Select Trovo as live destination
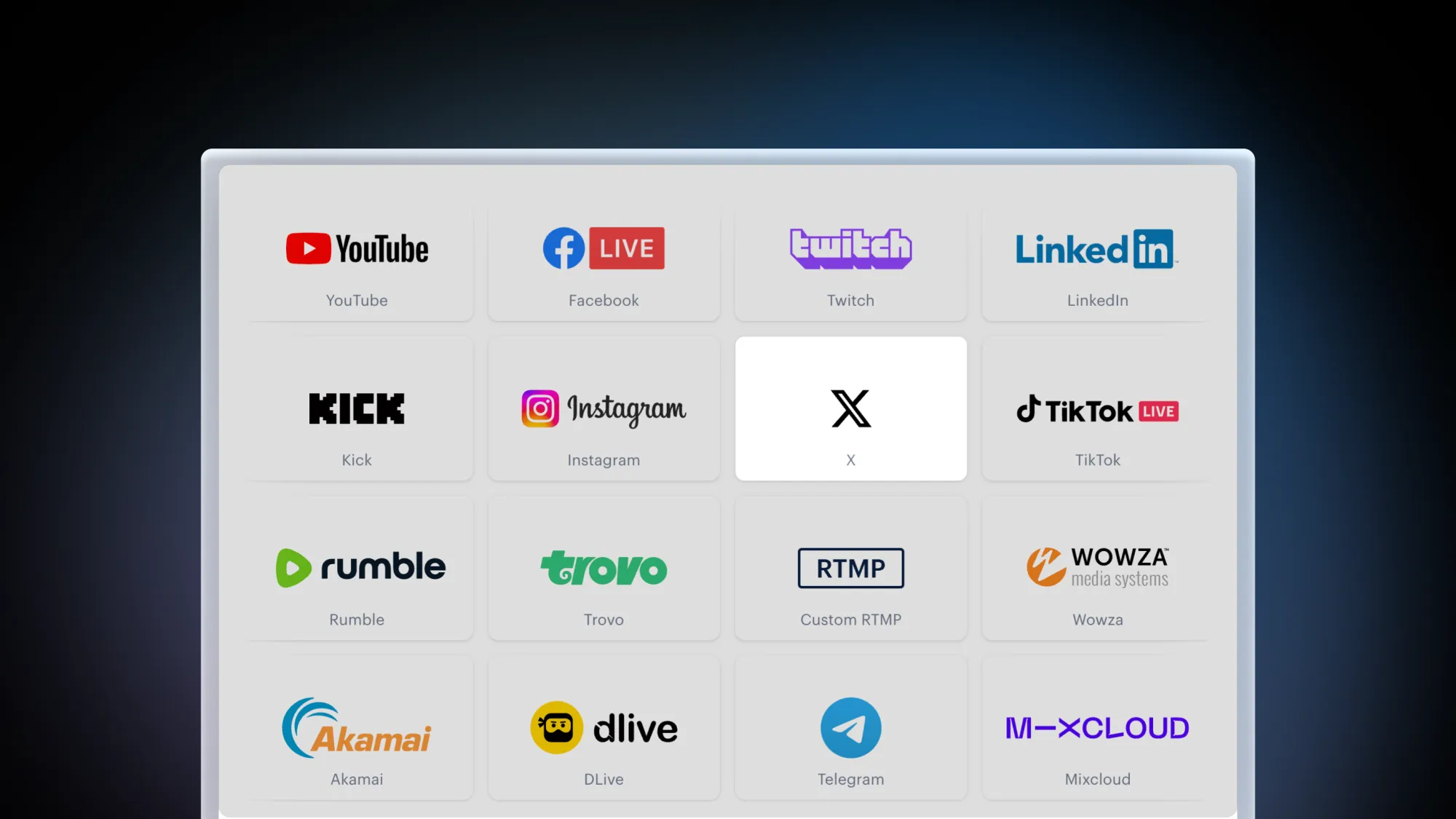 point(604,568)
